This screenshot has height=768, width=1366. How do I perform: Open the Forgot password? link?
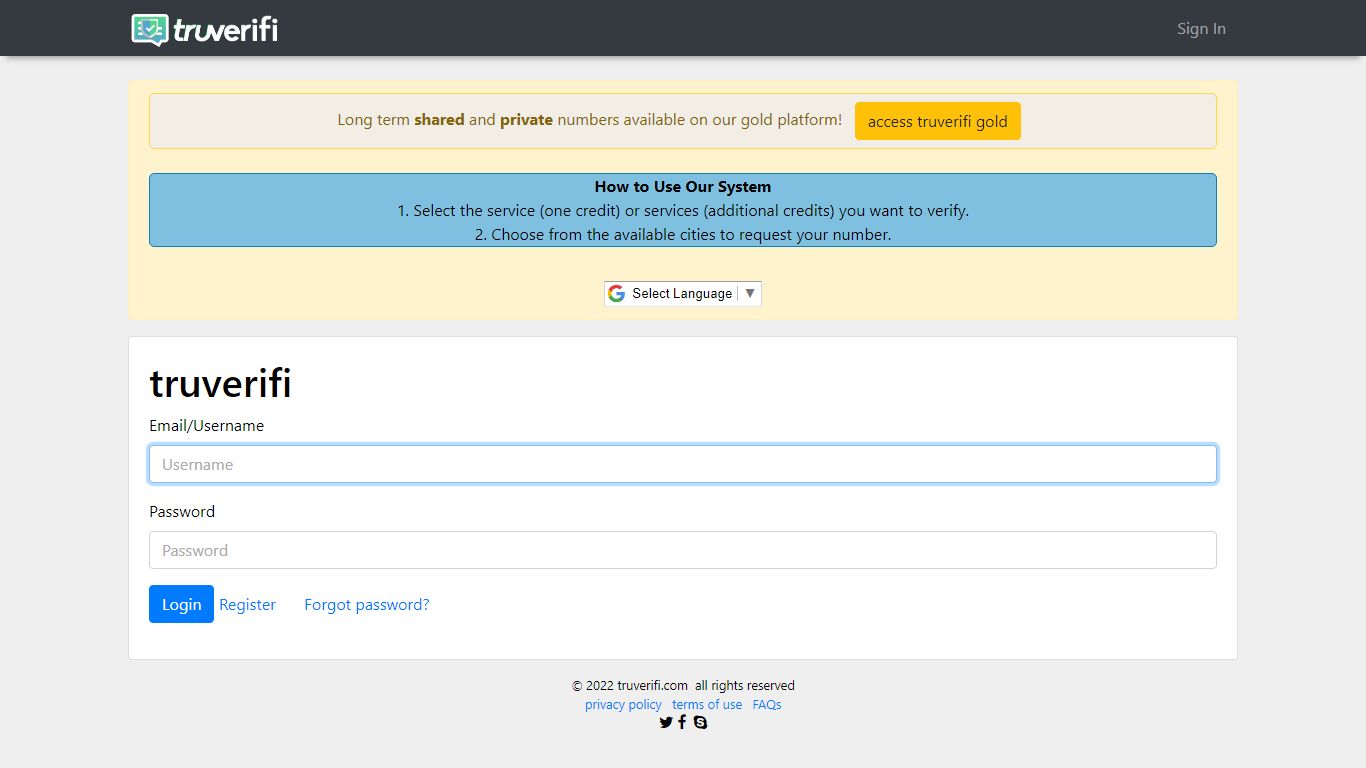tap(367, 604)
